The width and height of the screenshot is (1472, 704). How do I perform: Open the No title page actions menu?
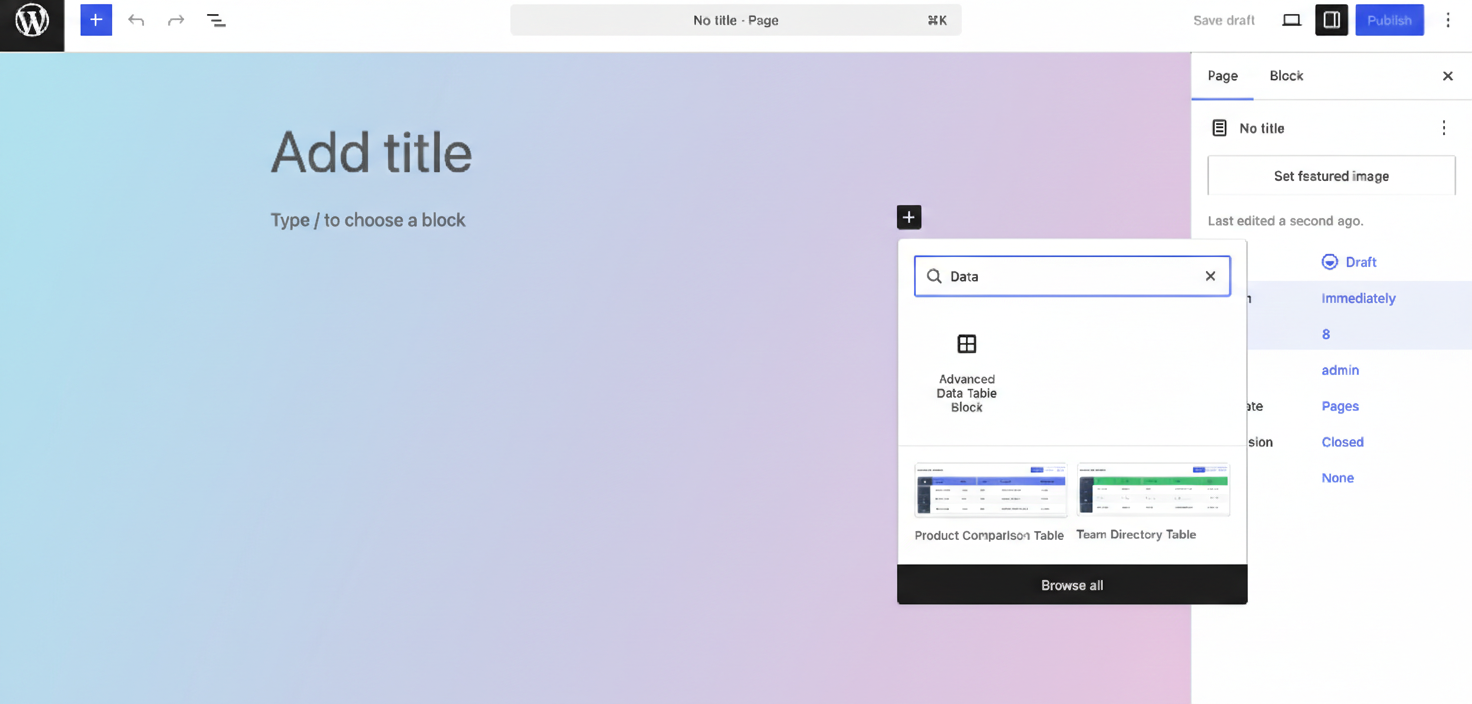click(x=1443, y=128)
